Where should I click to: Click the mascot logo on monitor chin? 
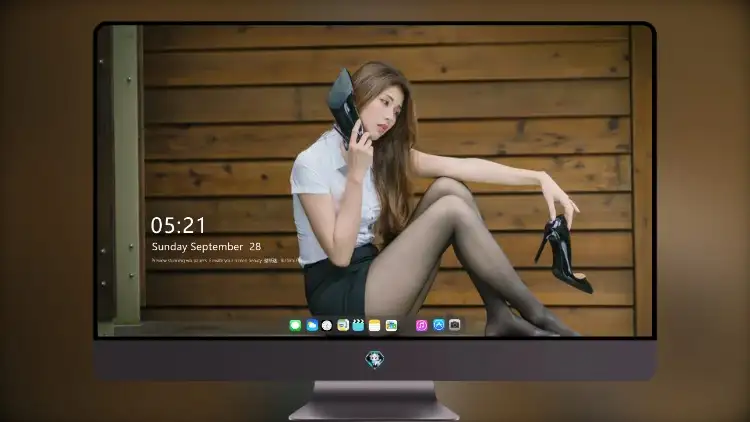pyautogui.click(x=375, y=359)
